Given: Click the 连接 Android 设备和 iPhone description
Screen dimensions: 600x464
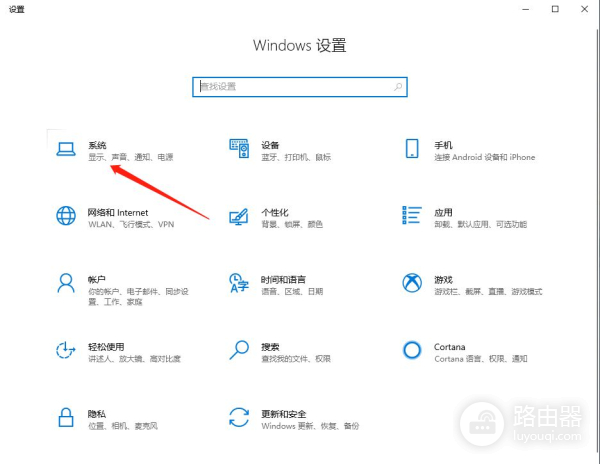Looking at the screenshot, I should pos(484,157).
